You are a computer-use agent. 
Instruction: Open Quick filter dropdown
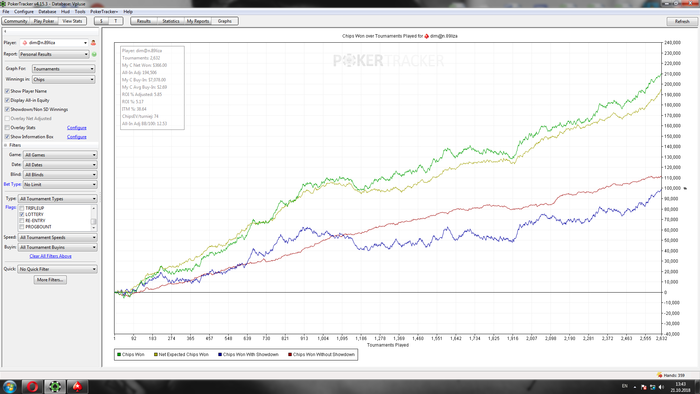[x=57, y=269]
